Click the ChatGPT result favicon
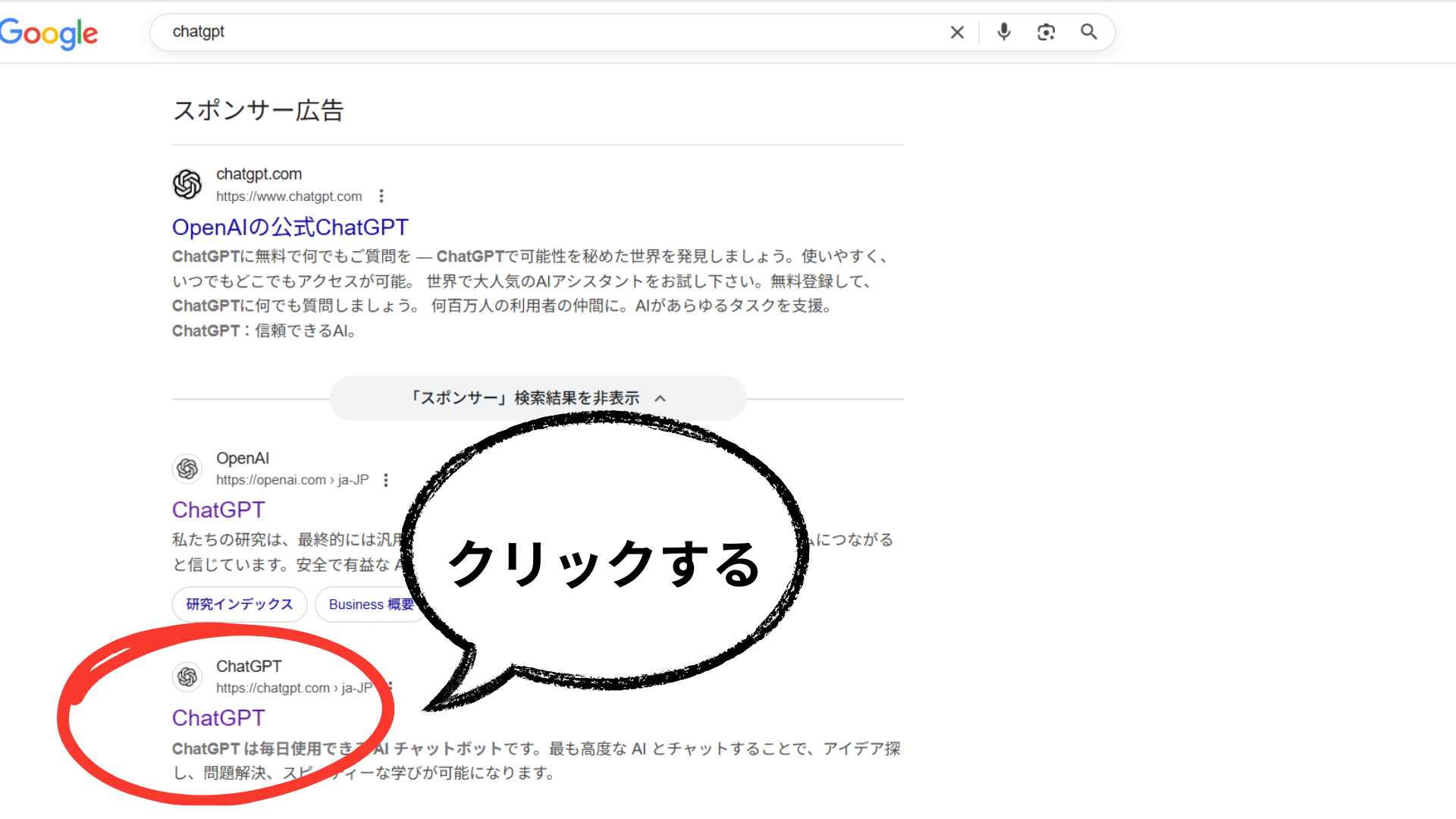 click(187, 676)
